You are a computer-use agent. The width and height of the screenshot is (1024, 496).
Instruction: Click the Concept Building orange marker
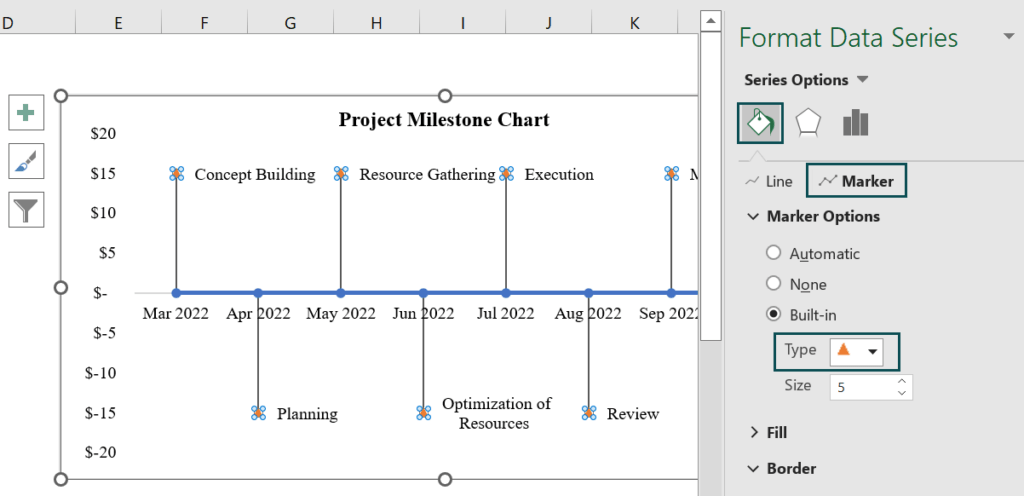[176, 174]
